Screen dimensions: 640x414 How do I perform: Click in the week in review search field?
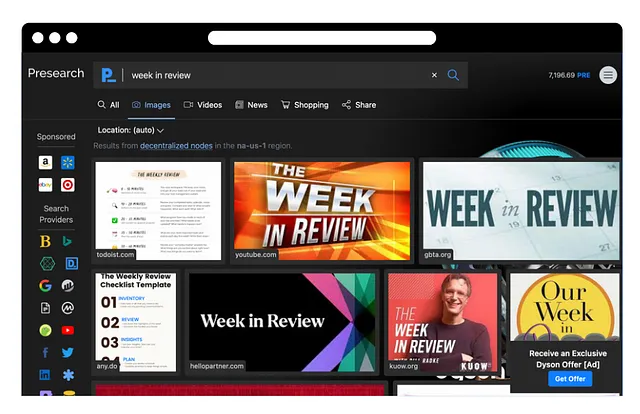pos(278,75)
